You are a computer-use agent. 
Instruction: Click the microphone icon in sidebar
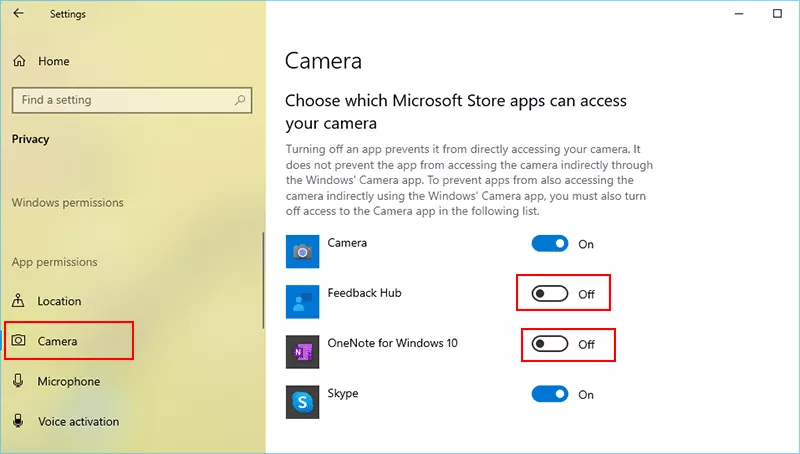pos(19,381)
